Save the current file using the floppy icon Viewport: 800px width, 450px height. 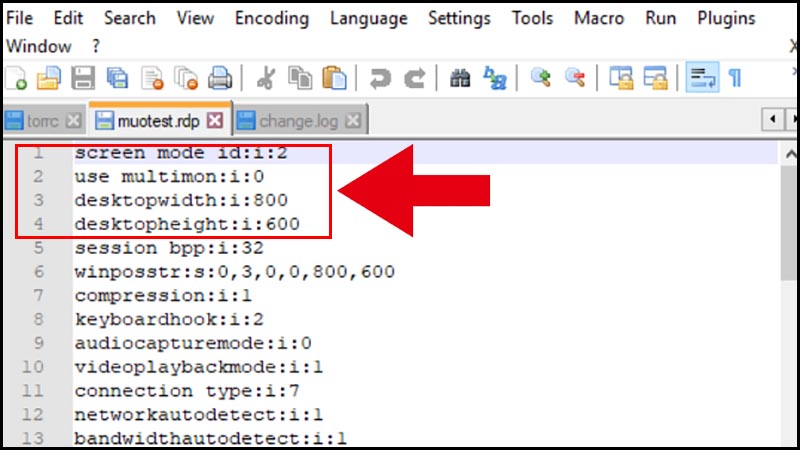click(x=83, y=79)
